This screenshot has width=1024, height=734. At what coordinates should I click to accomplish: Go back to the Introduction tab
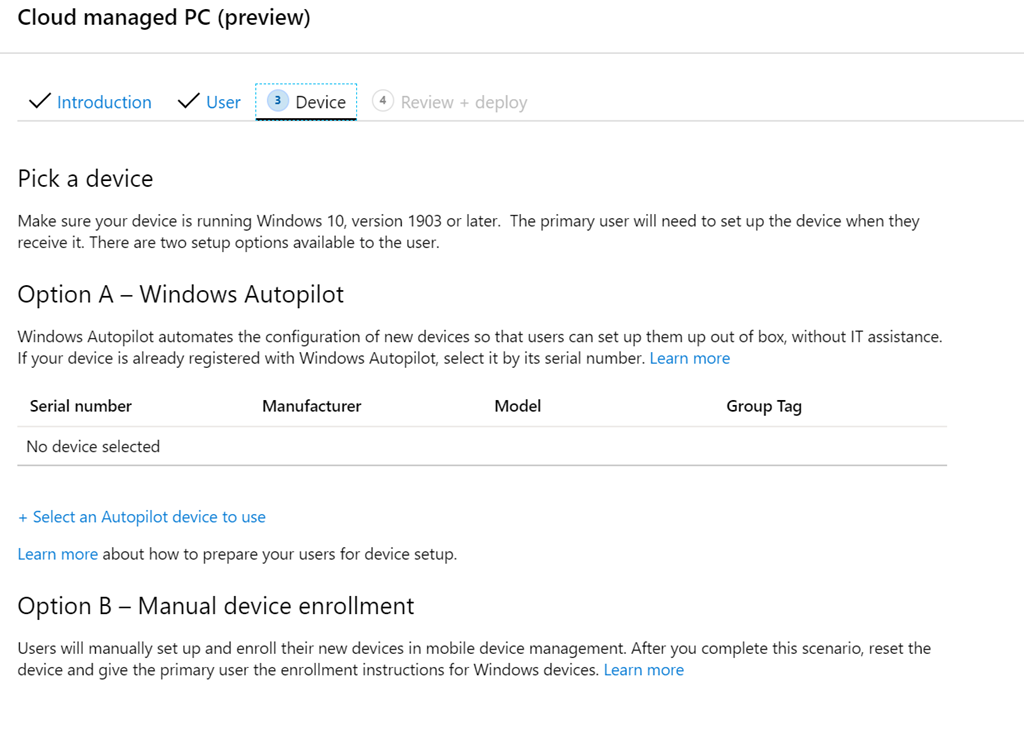[x=104, y=102]
